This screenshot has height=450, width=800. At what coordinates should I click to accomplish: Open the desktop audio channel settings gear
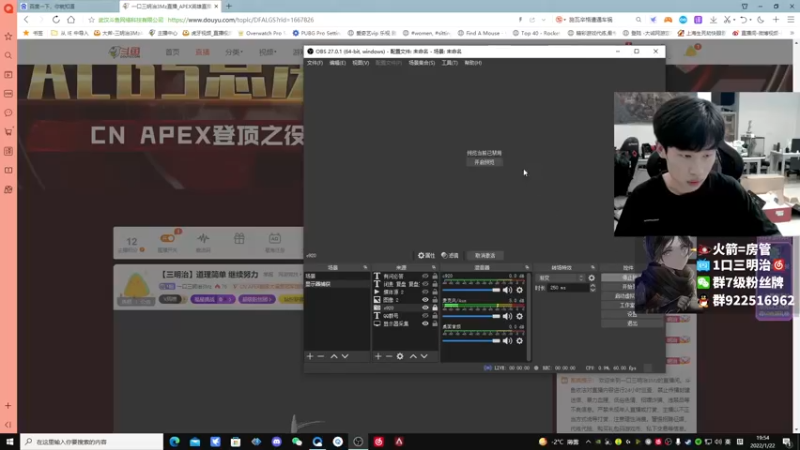[519, 341]
